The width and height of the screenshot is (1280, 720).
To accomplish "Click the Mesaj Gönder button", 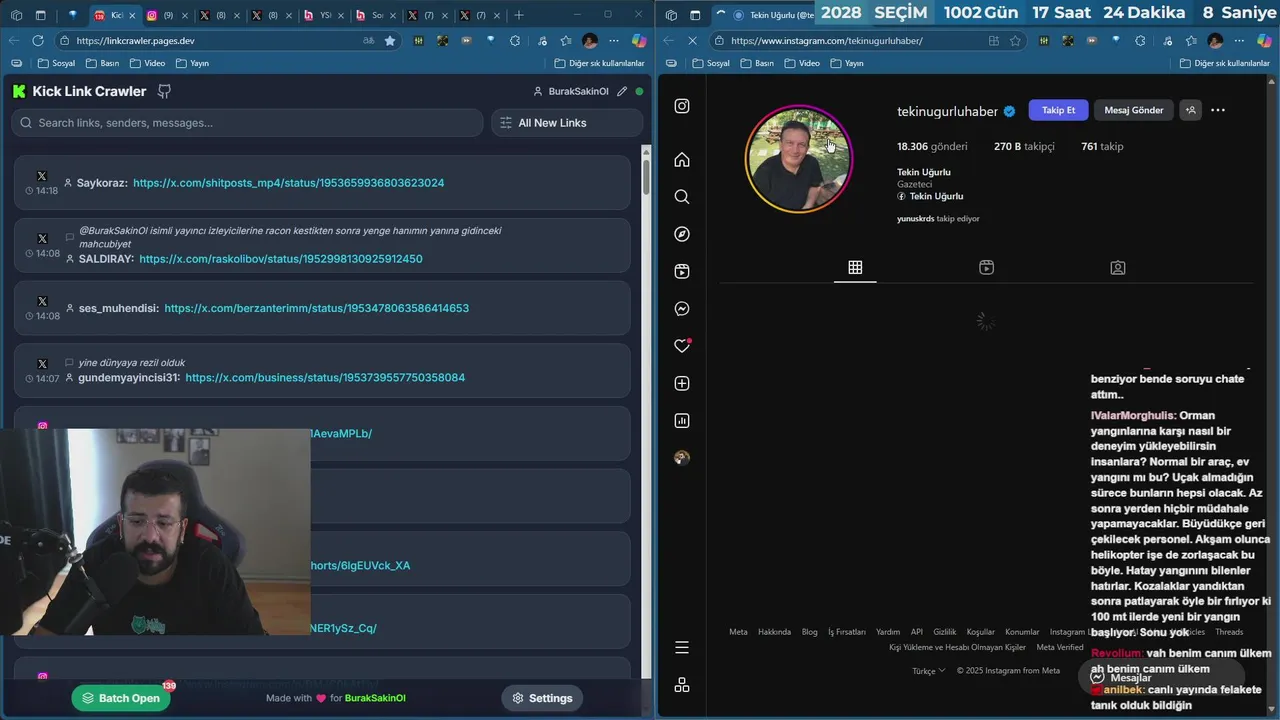I will (1134, 110).
